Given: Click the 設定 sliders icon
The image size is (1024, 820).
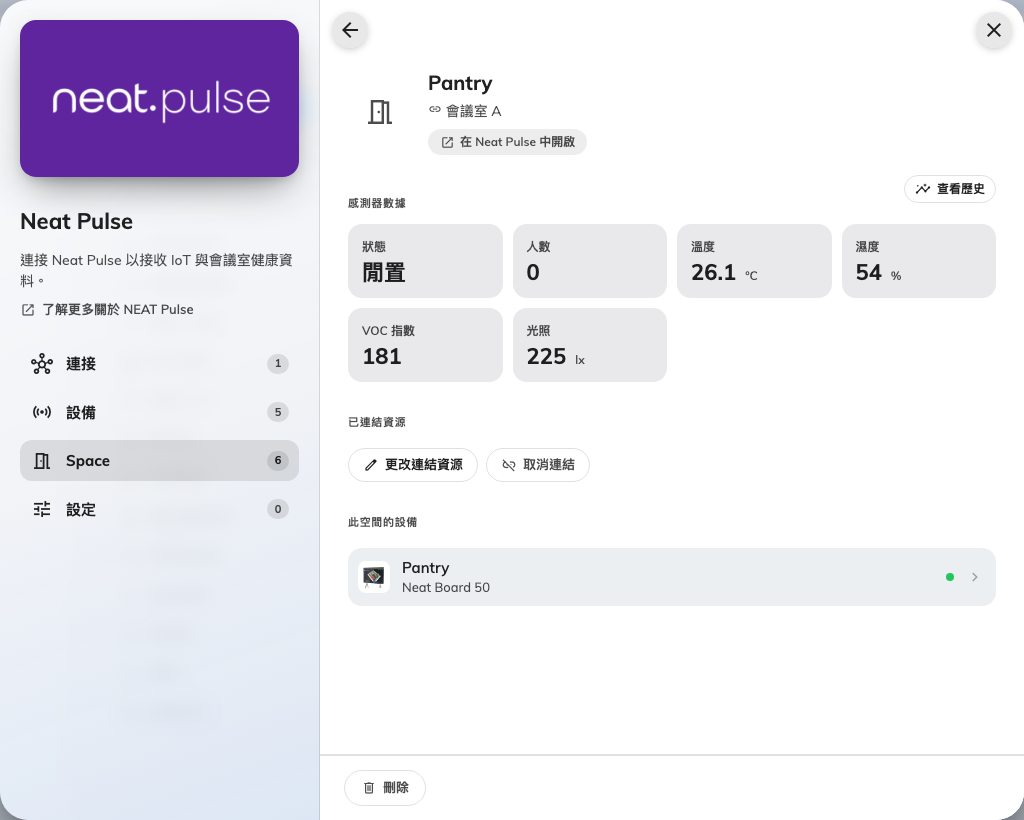Looking at the screenshot, I should [42, 509].
